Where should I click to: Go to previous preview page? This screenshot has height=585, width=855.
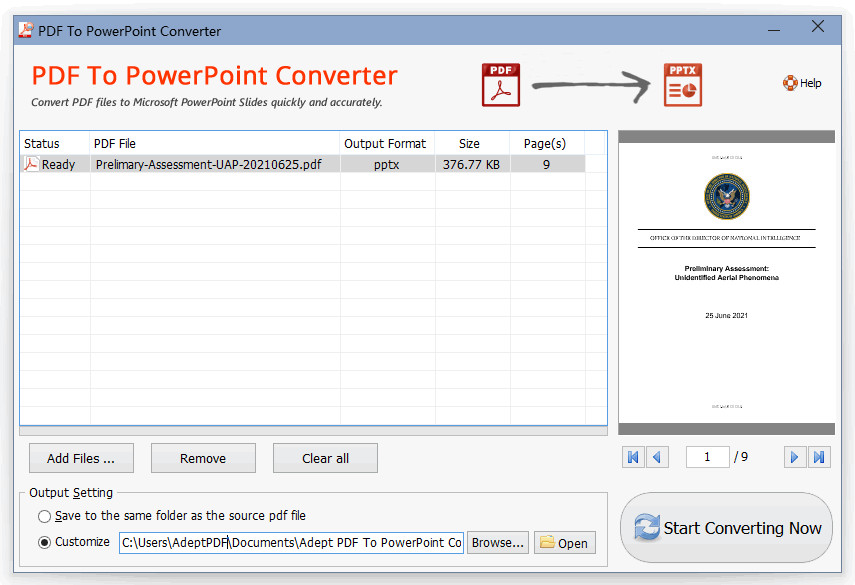(x=657, y=457)
